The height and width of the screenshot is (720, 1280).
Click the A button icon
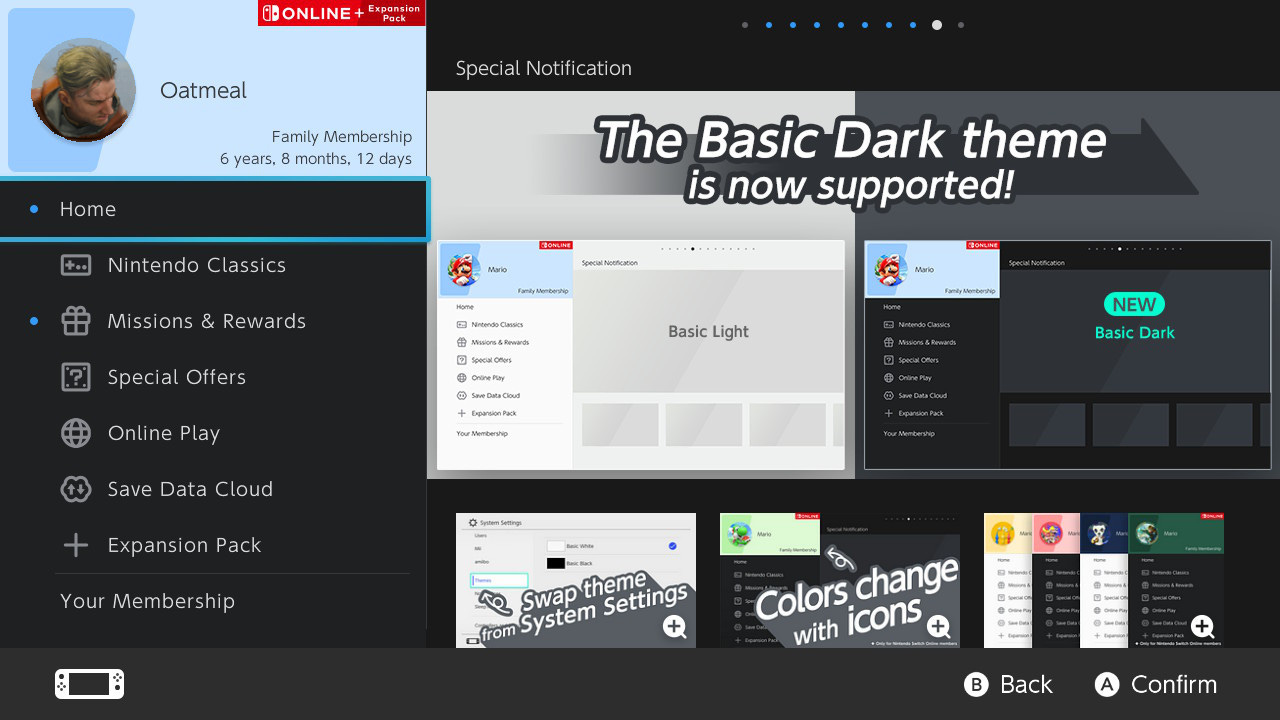(x=1106, y=684)
